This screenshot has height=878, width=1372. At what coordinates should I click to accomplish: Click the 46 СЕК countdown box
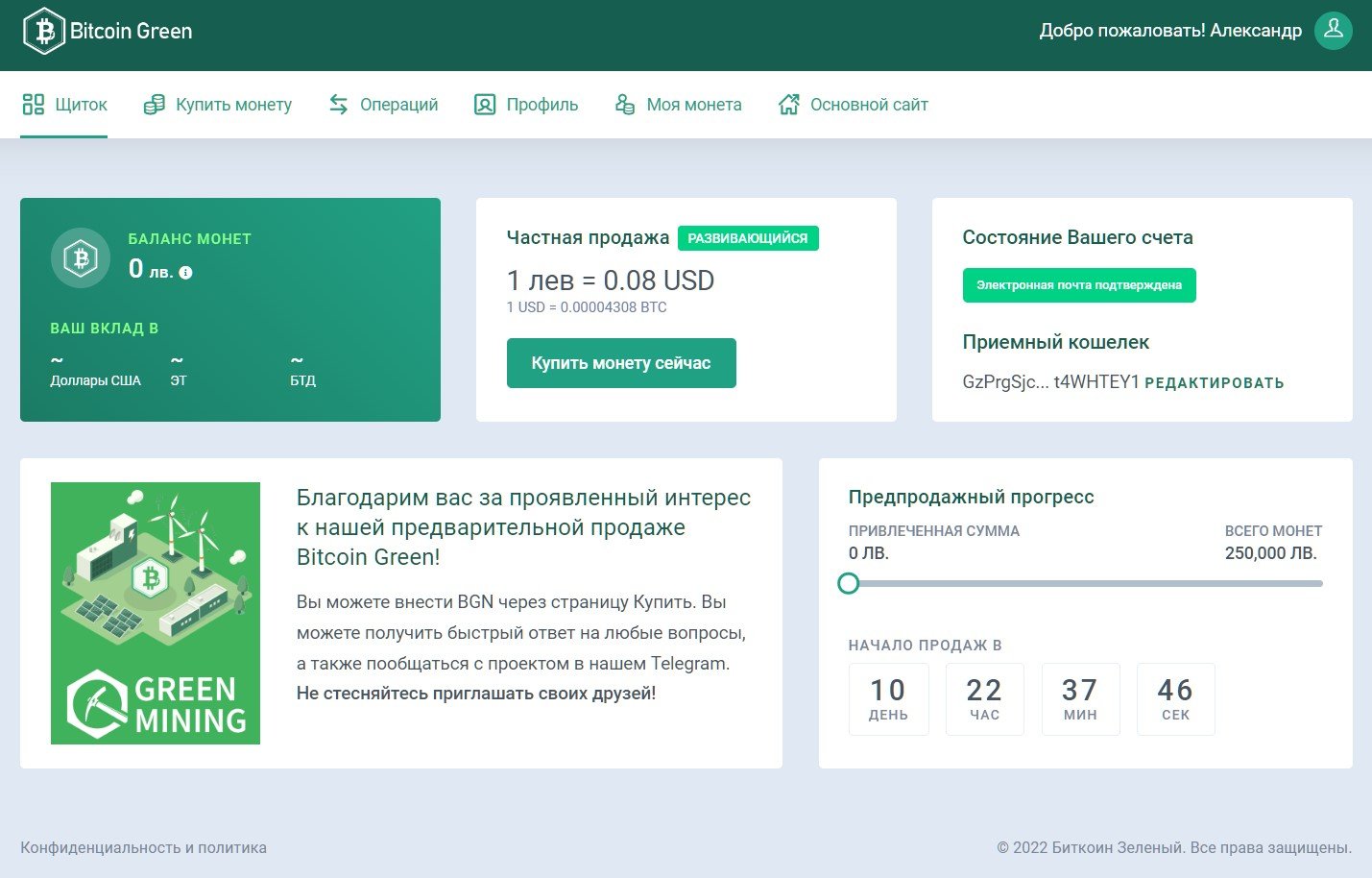[x=1175, y=699]
